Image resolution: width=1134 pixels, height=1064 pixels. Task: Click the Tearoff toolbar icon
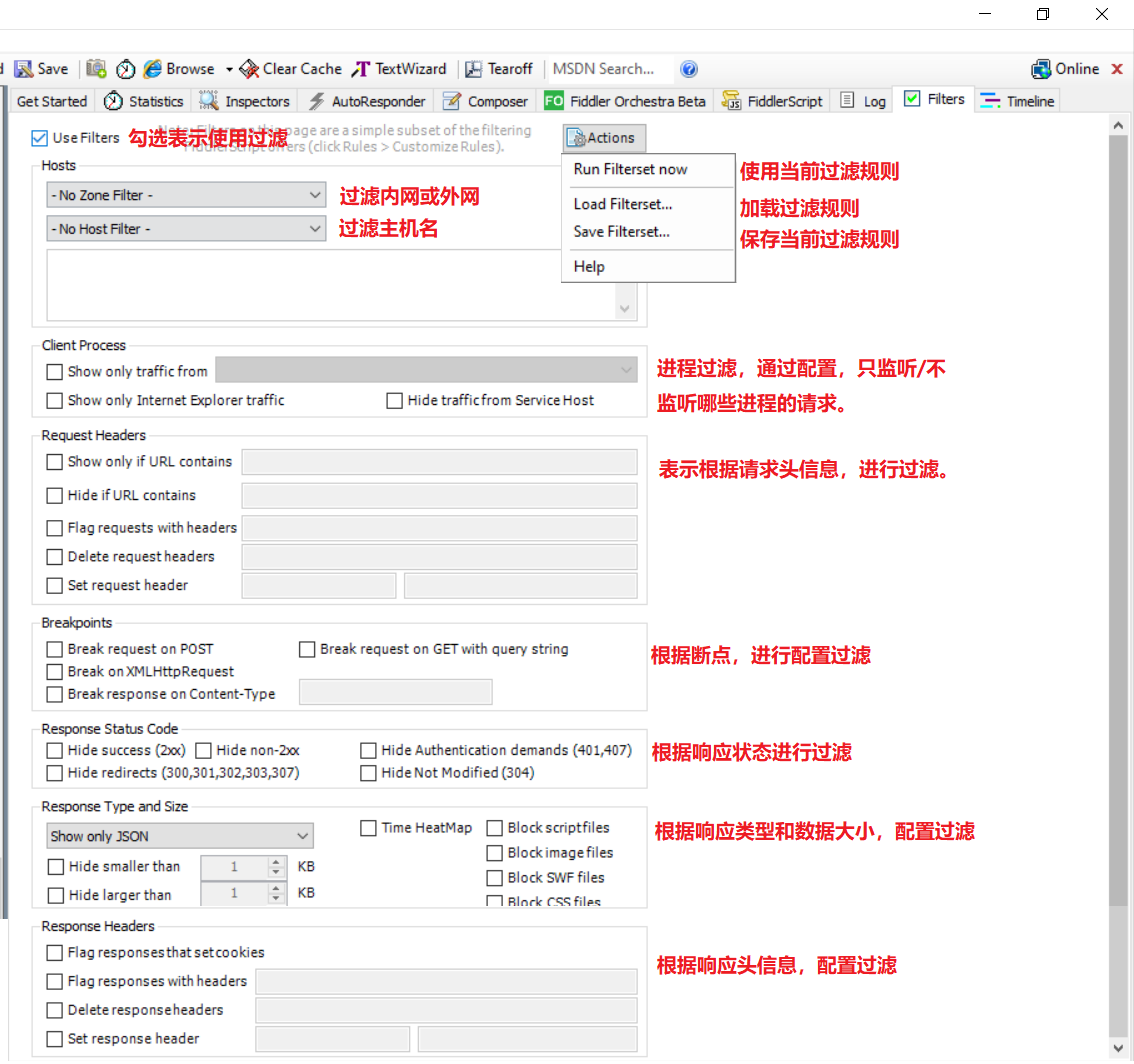point(474,69)
